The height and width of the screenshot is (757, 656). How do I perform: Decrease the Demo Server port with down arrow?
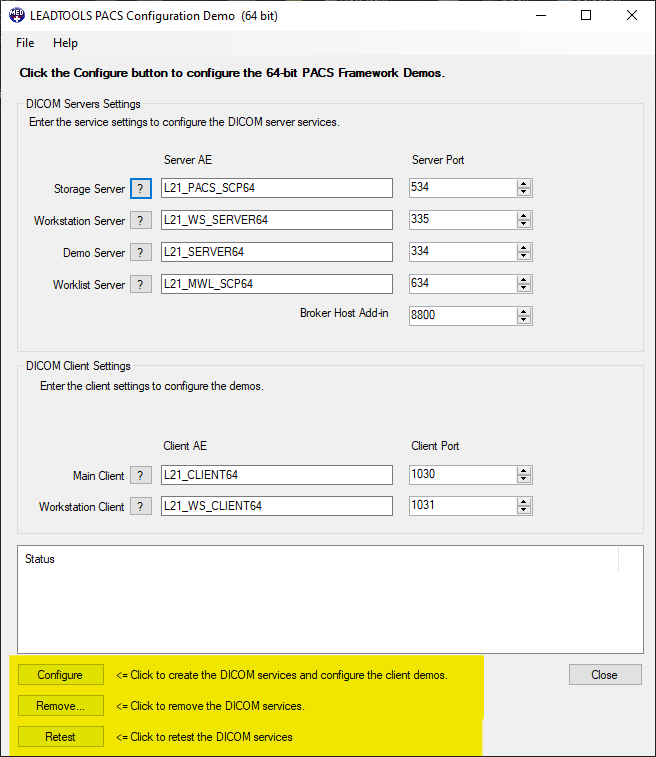pyautogui.click(x=524, y=256)
